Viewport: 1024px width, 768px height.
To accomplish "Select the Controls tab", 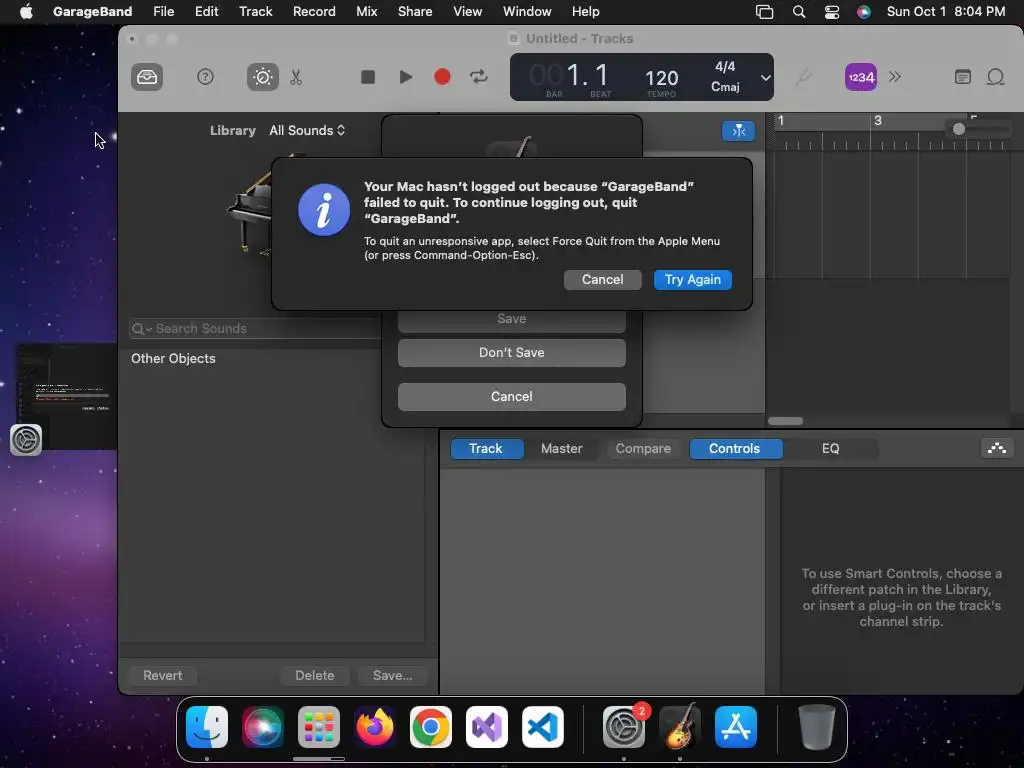I will tap(735, 449).
